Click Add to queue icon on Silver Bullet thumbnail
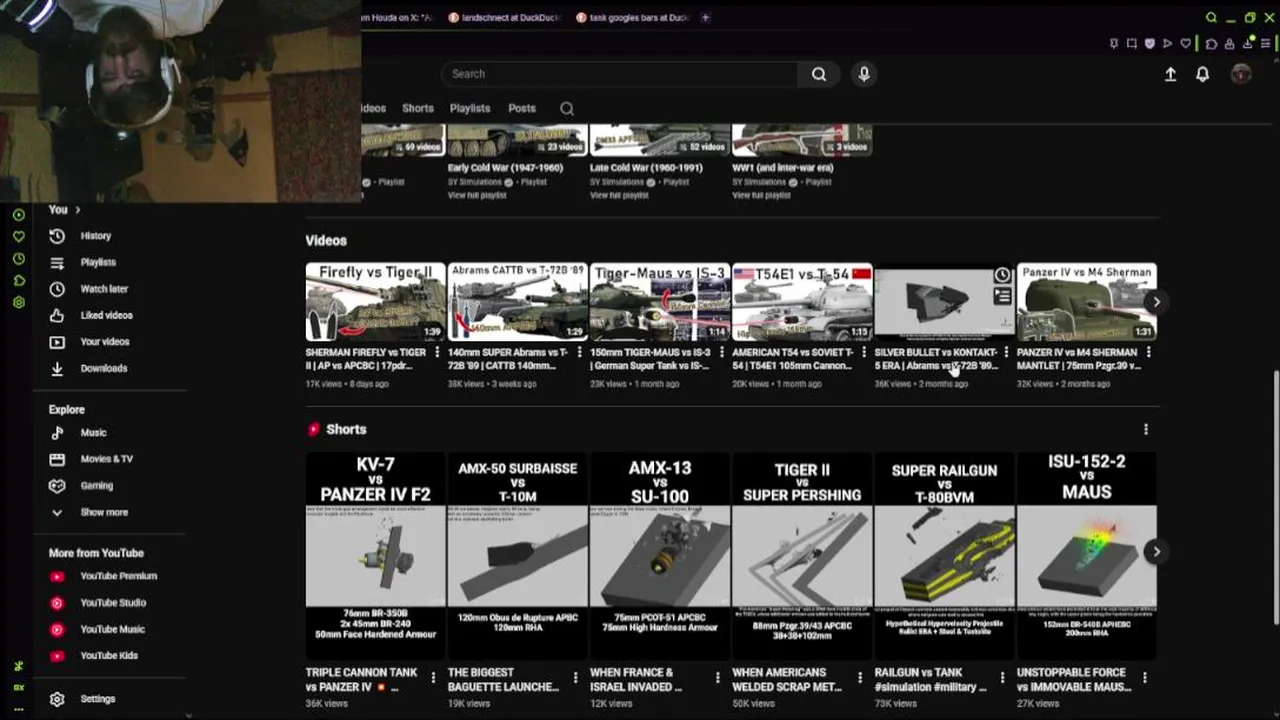The width and height of the screenshot is (1280, 720). pos(1002,297)
